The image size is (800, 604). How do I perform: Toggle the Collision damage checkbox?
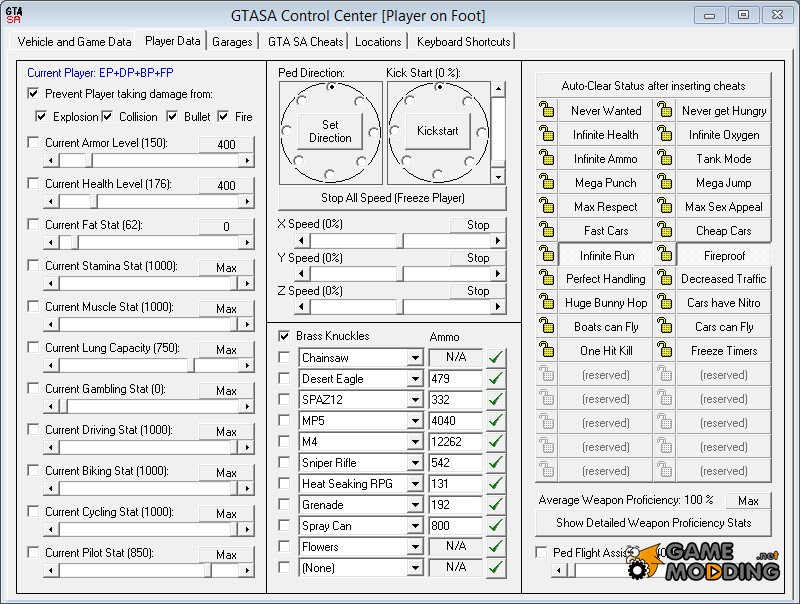(x=107, y=116)
